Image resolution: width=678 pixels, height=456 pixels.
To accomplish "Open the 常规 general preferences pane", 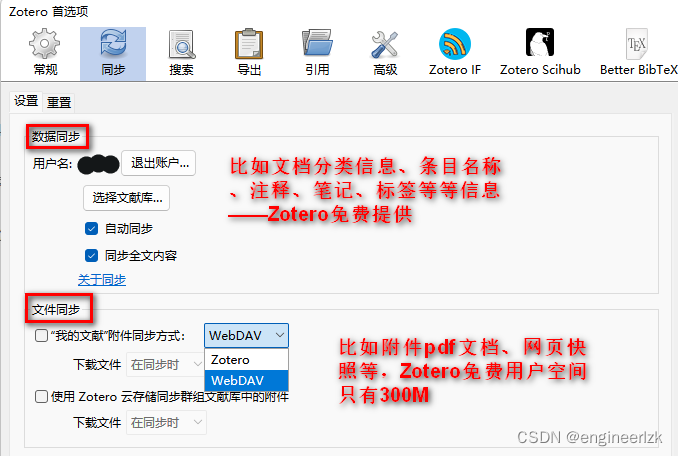I will click(45, 53).
